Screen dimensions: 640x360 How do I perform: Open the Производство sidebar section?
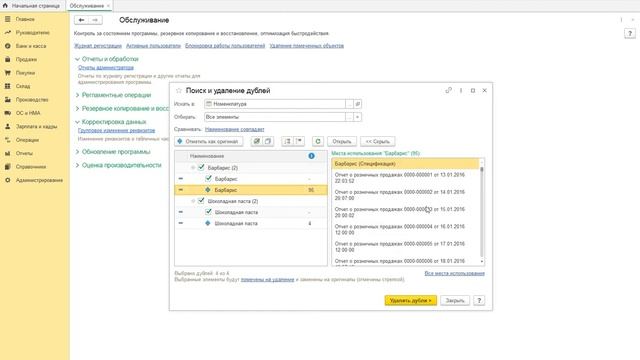coord(32,100)
